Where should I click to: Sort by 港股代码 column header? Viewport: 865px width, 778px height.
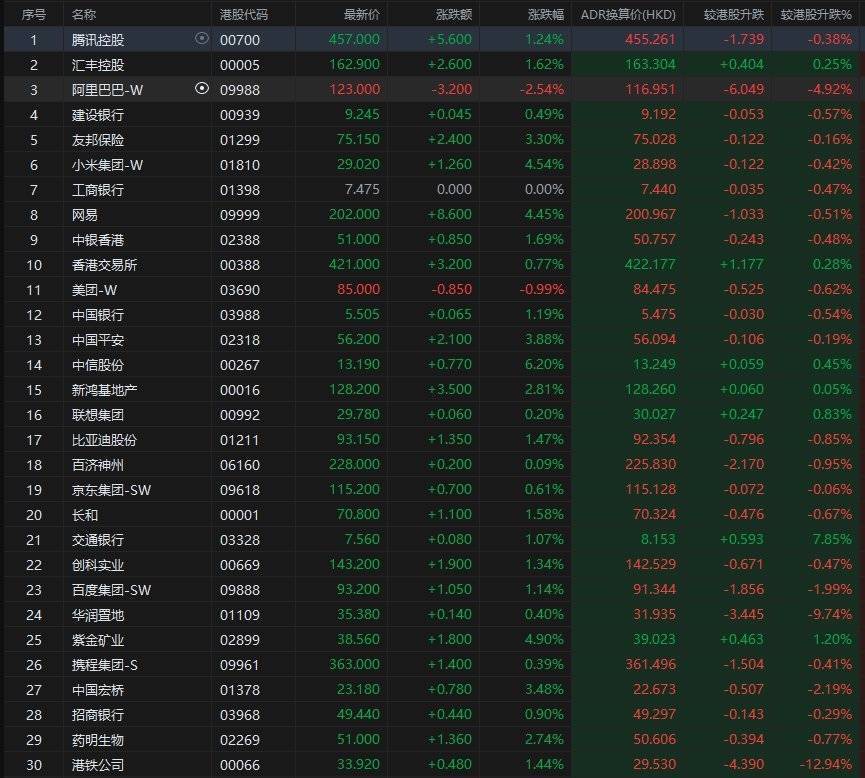(244, 15)
